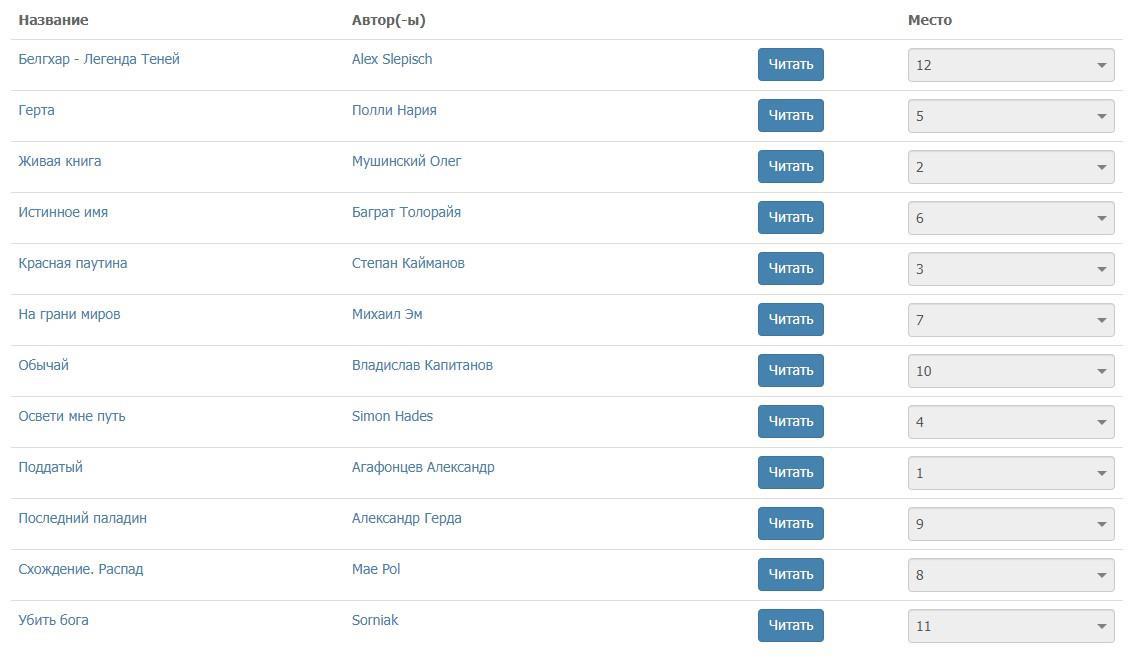Screen dimensions: 1130x664
Task: Click the Читать button for Герта
Action: (790, 115)
